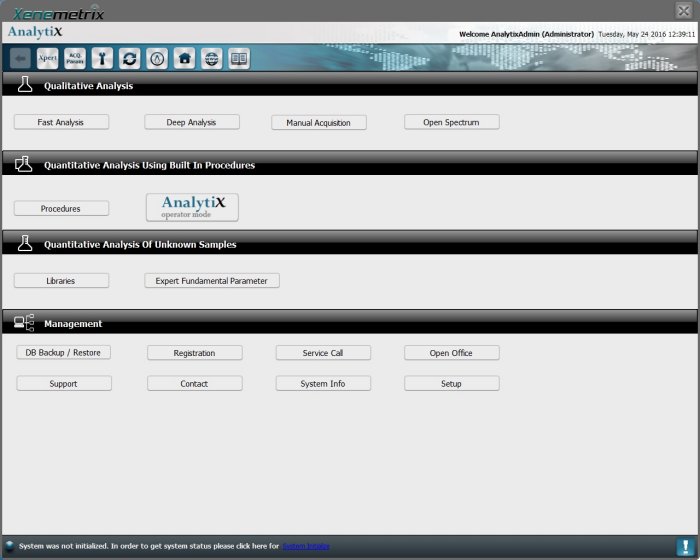
Task: Open the wrench tools icon
Action: 102,59
